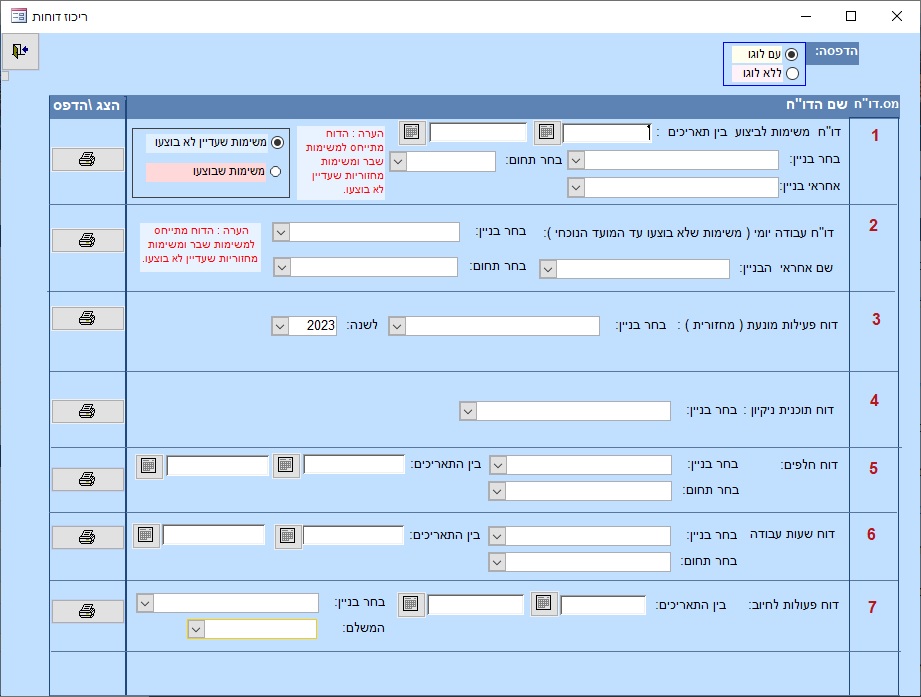Print report 6 work hours
921x697 pixels.
pos(88,537)
